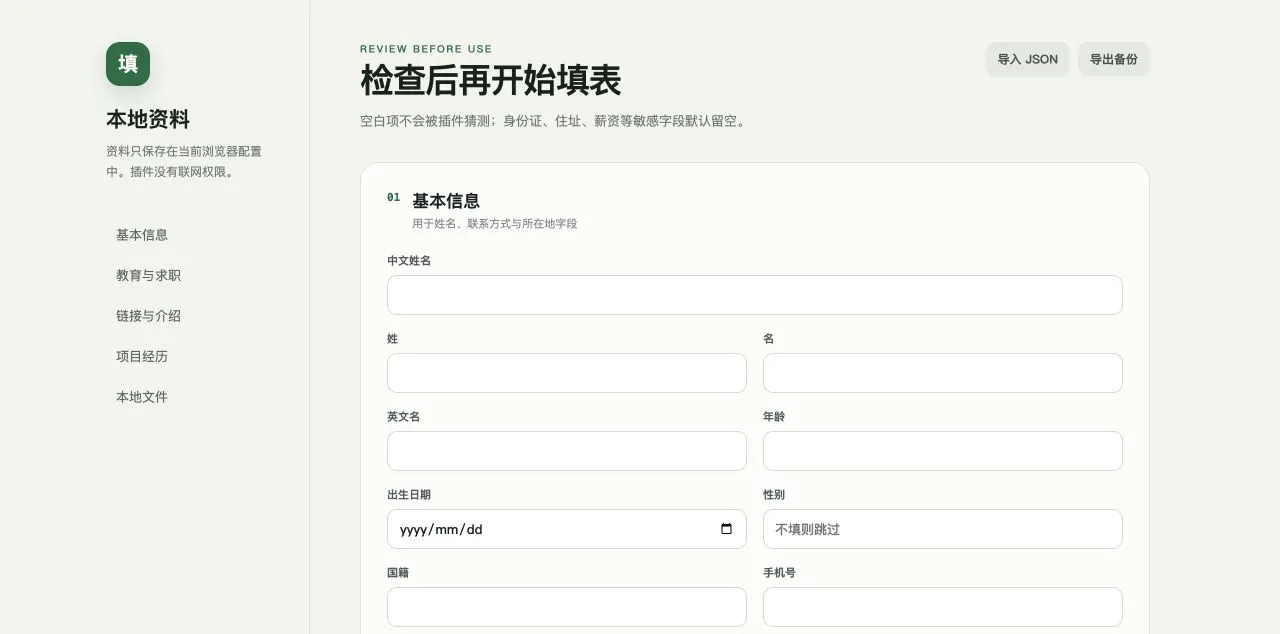Image resolution: width=1280 pixels, height=634 pixels.
Task: Focus the 英文名 text field
Action: 567,451
